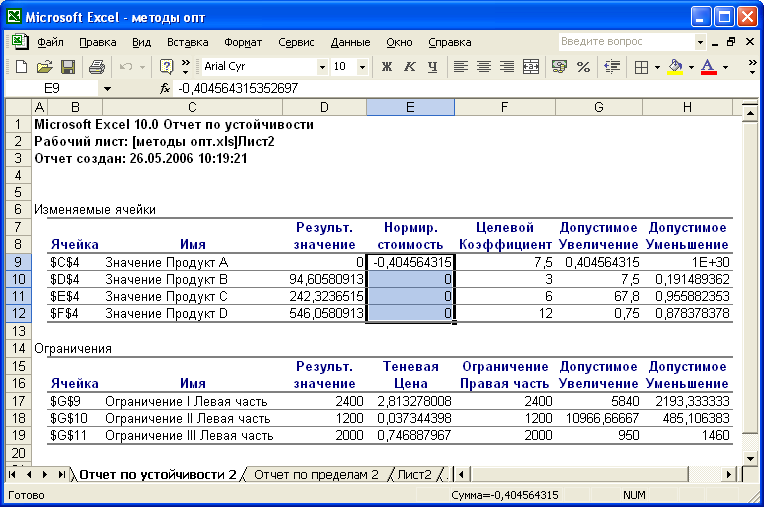764x507 pixels.
Task: Switch to the Отчет по пределам 2 sheet tab
Action: (x=316, y=474)
